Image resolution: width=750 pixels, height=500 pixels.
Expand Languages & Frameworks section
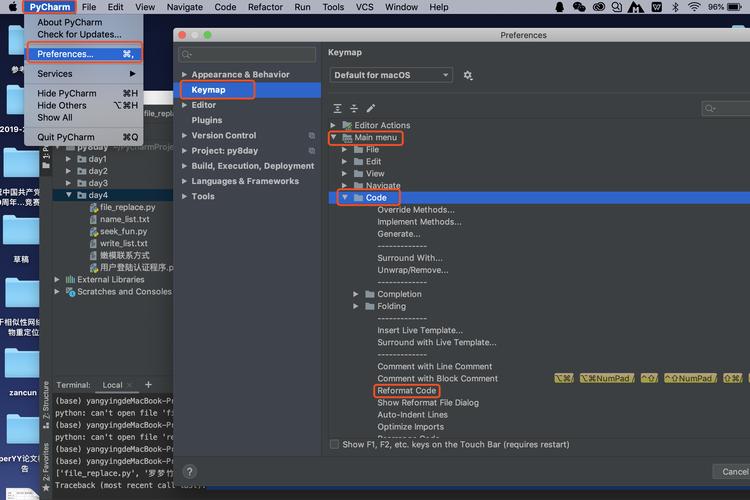(184, 181)
